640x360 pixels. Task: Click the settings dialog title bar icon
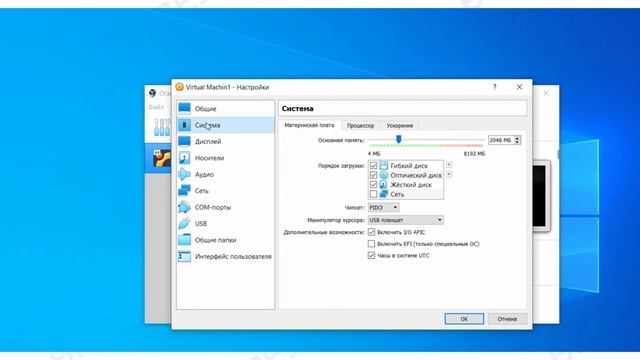[179, 87]
